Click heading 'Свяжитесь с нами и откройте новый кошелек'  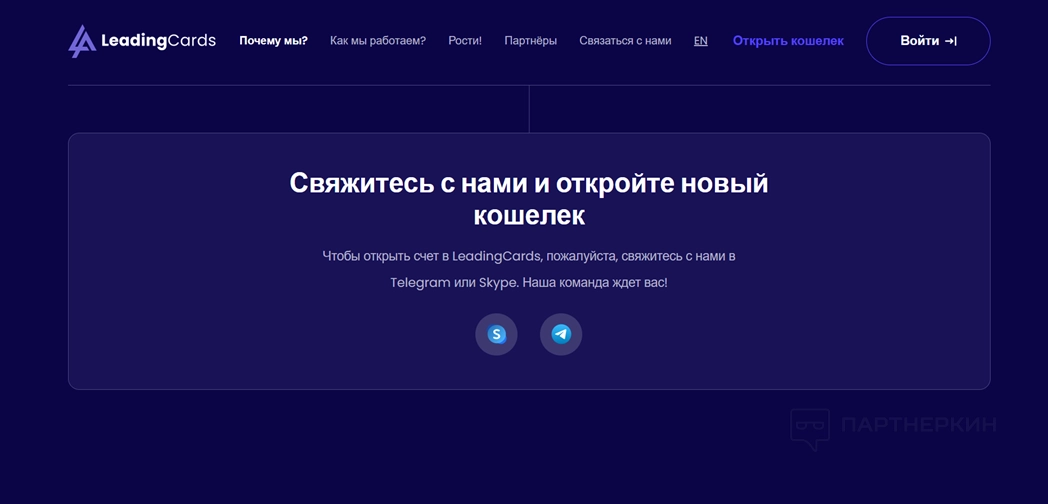click(x=529, y=199)
